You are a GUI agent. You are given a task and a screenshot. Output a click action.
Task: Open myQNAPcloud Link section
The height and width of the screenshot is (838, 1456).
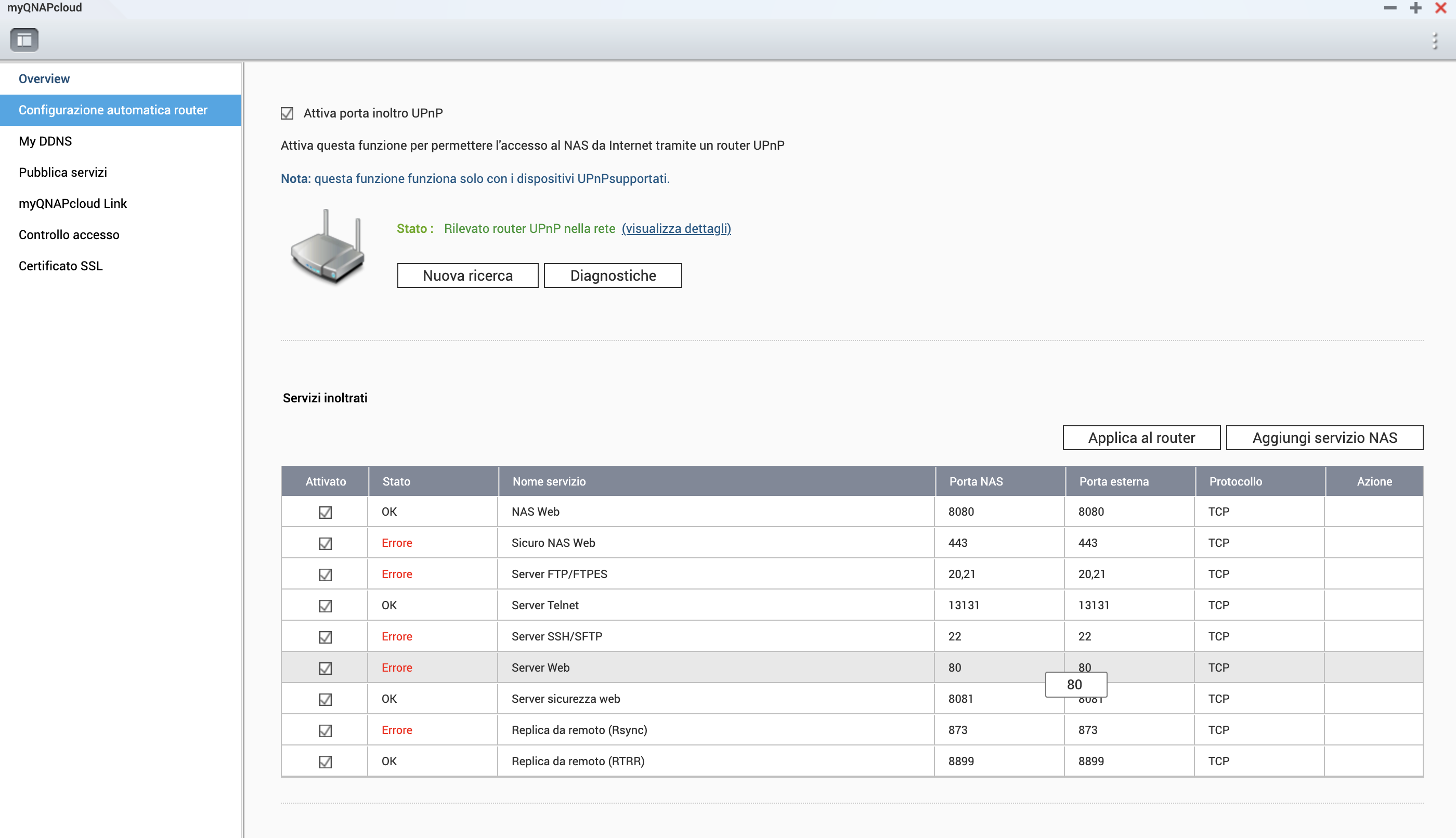click(73, 204)
